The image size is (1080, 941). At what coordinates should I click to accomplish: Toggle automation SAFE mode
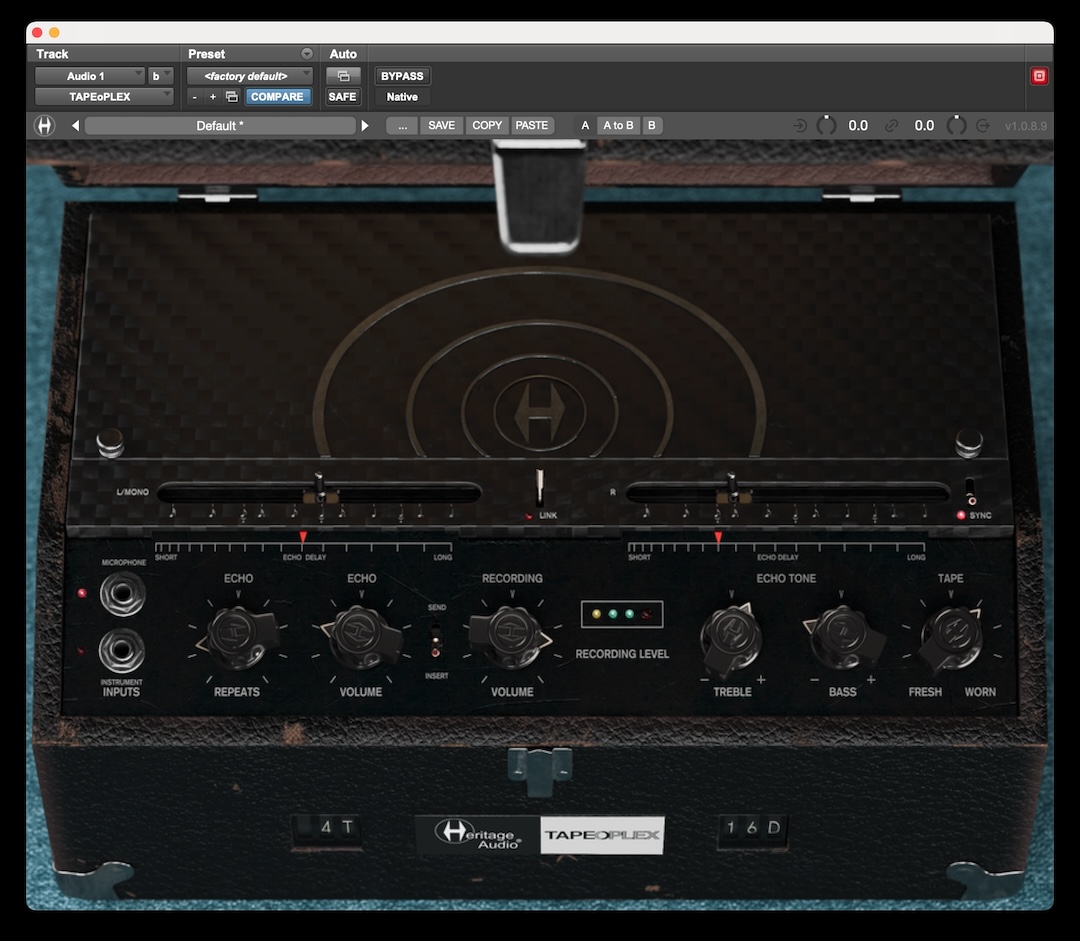tap(342, 96)
